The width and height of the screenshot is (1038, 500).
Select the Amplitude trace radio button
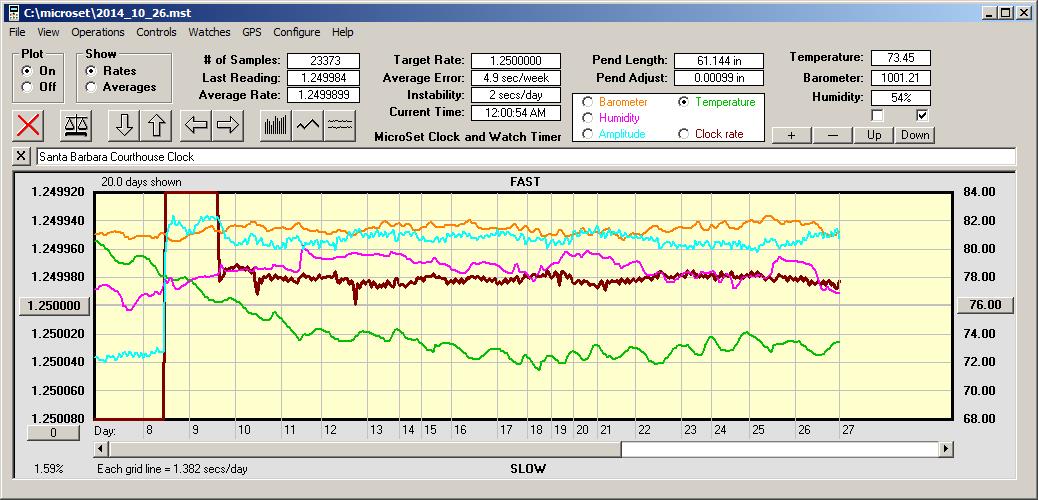587,134
